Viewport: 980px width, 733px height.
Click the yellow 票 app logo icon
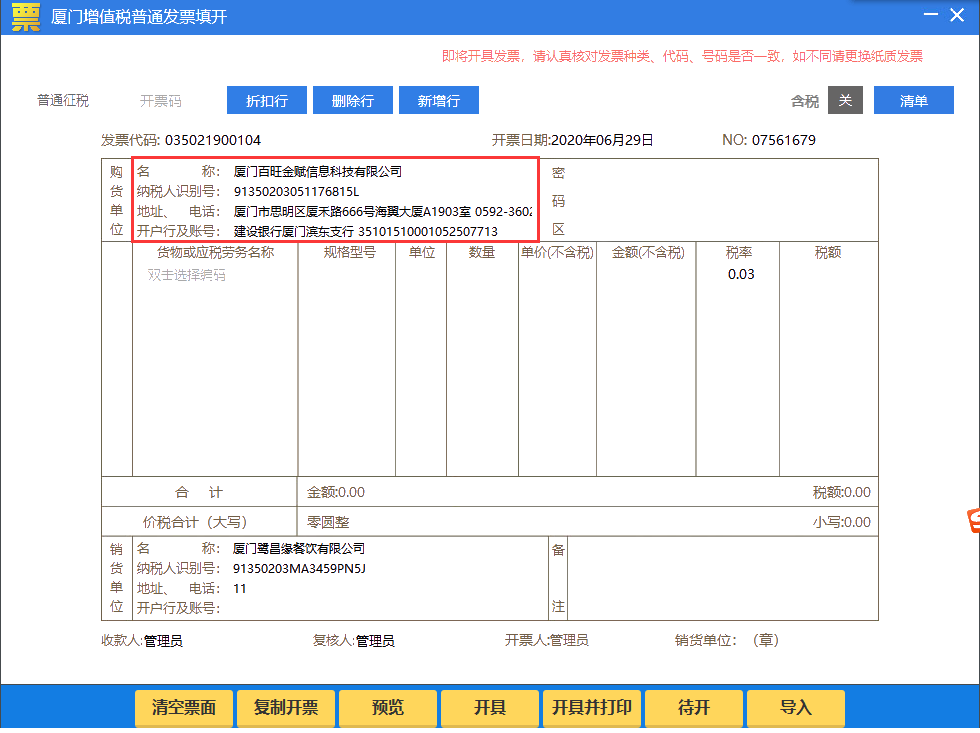click(26, 17)
